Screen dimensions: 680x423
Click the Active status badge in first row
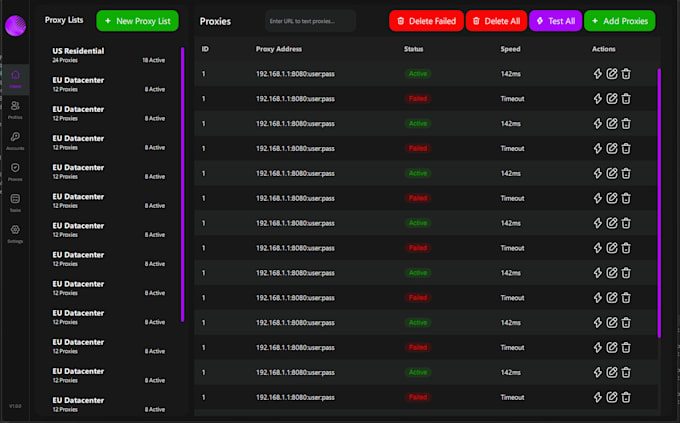[418, 74]
